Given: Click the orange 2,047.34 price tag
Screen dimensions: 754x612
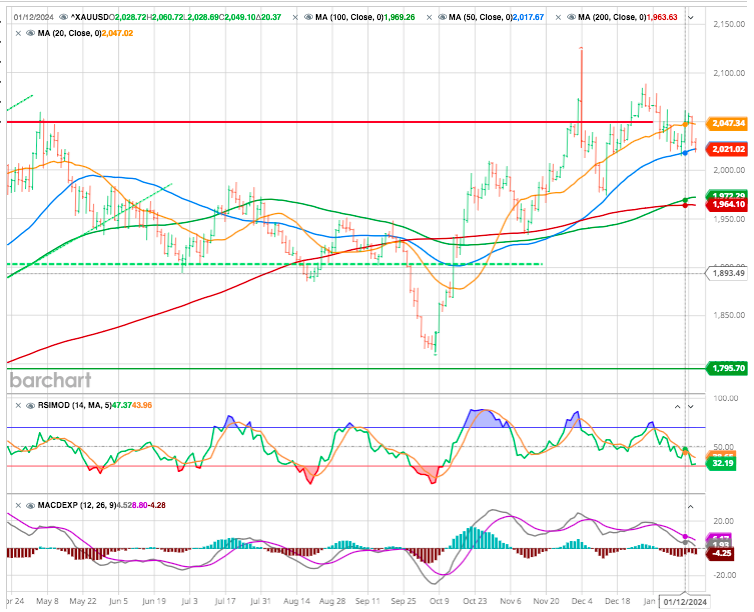Looking at the screenshot, I should click(x=728, y=123).
